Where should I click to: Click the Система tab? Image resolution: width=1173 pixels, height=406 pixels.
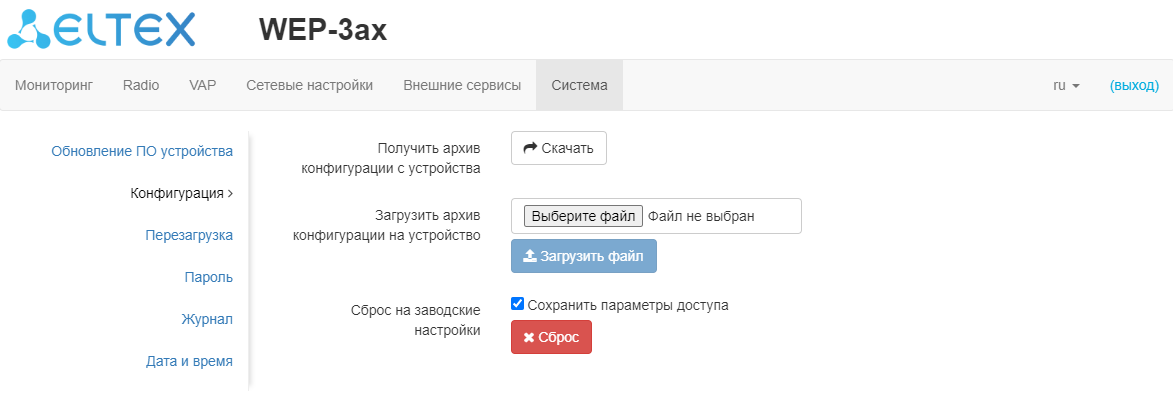point(579,85)
